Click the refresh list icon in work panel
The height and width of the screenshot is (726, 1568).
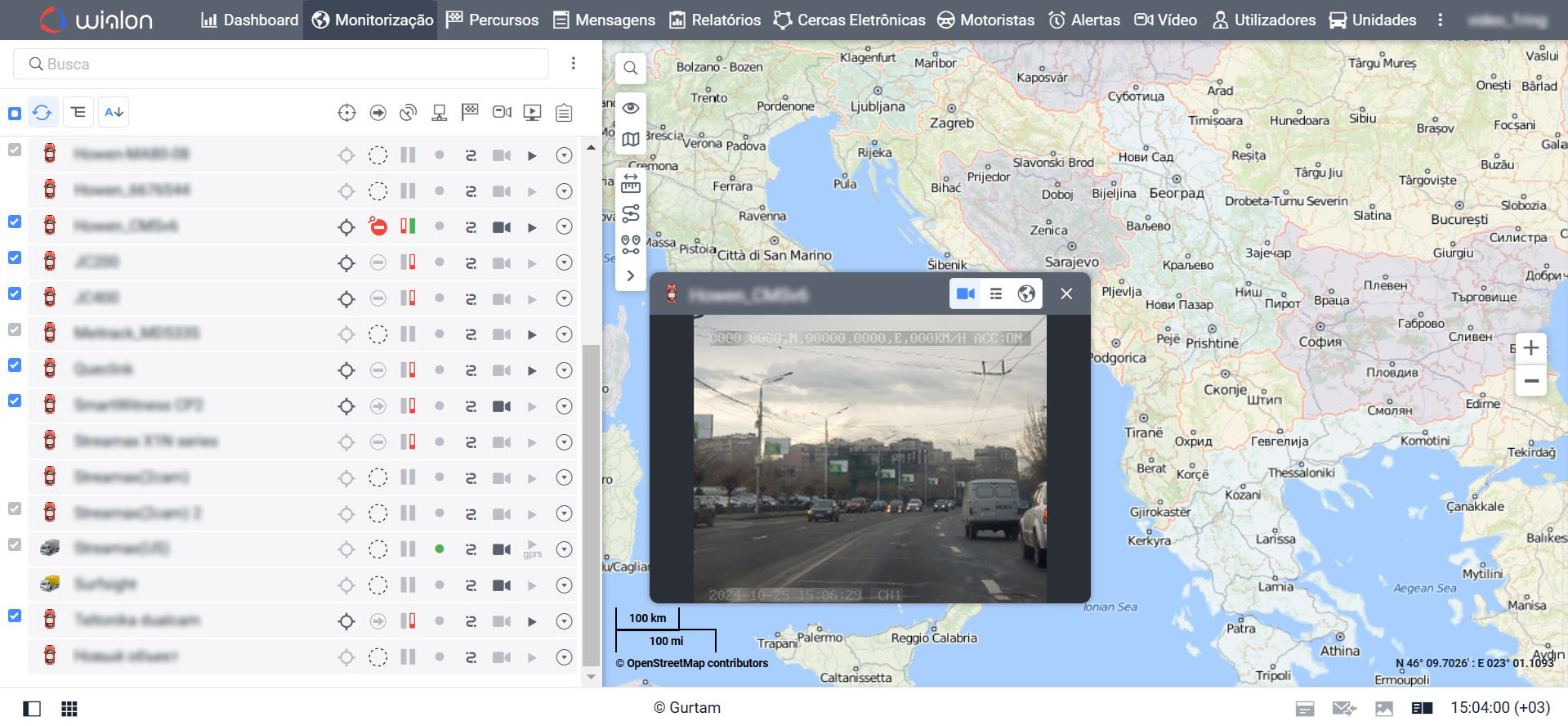[x=42, y=112]
